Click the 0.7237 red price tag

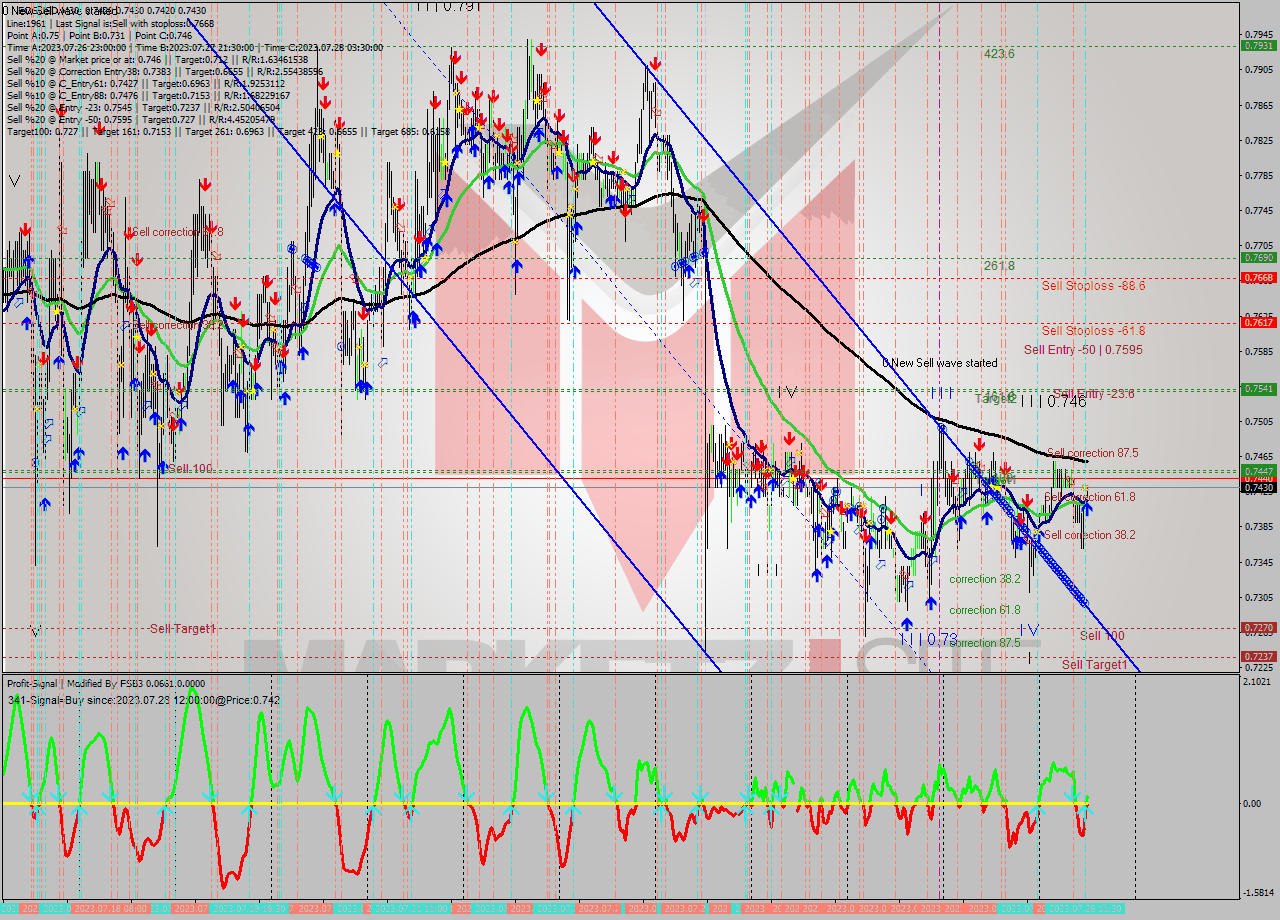tap(1258, 657)
